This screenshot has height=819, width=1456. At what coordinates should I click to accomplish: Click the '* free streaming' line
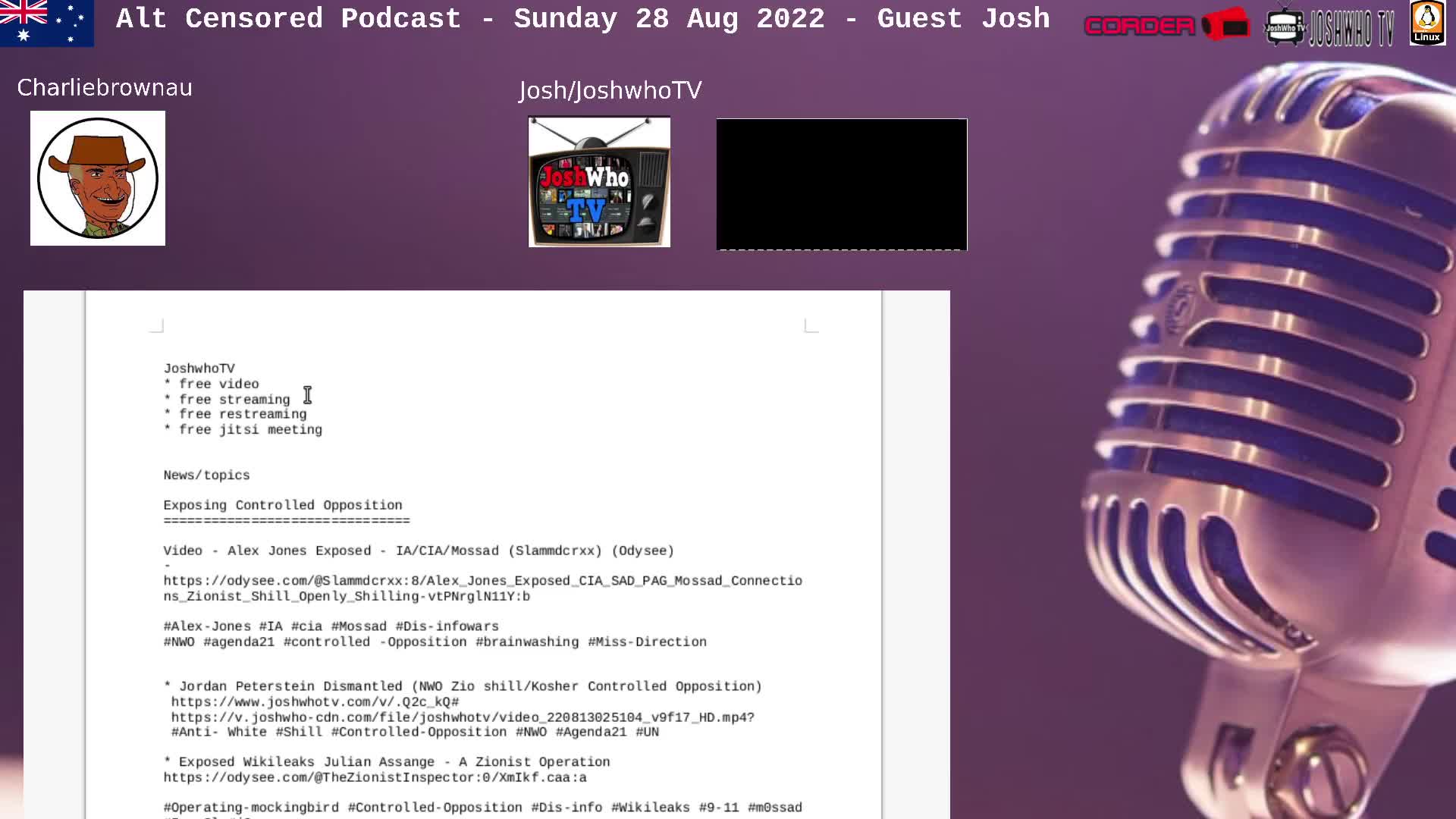coord(227,400)
